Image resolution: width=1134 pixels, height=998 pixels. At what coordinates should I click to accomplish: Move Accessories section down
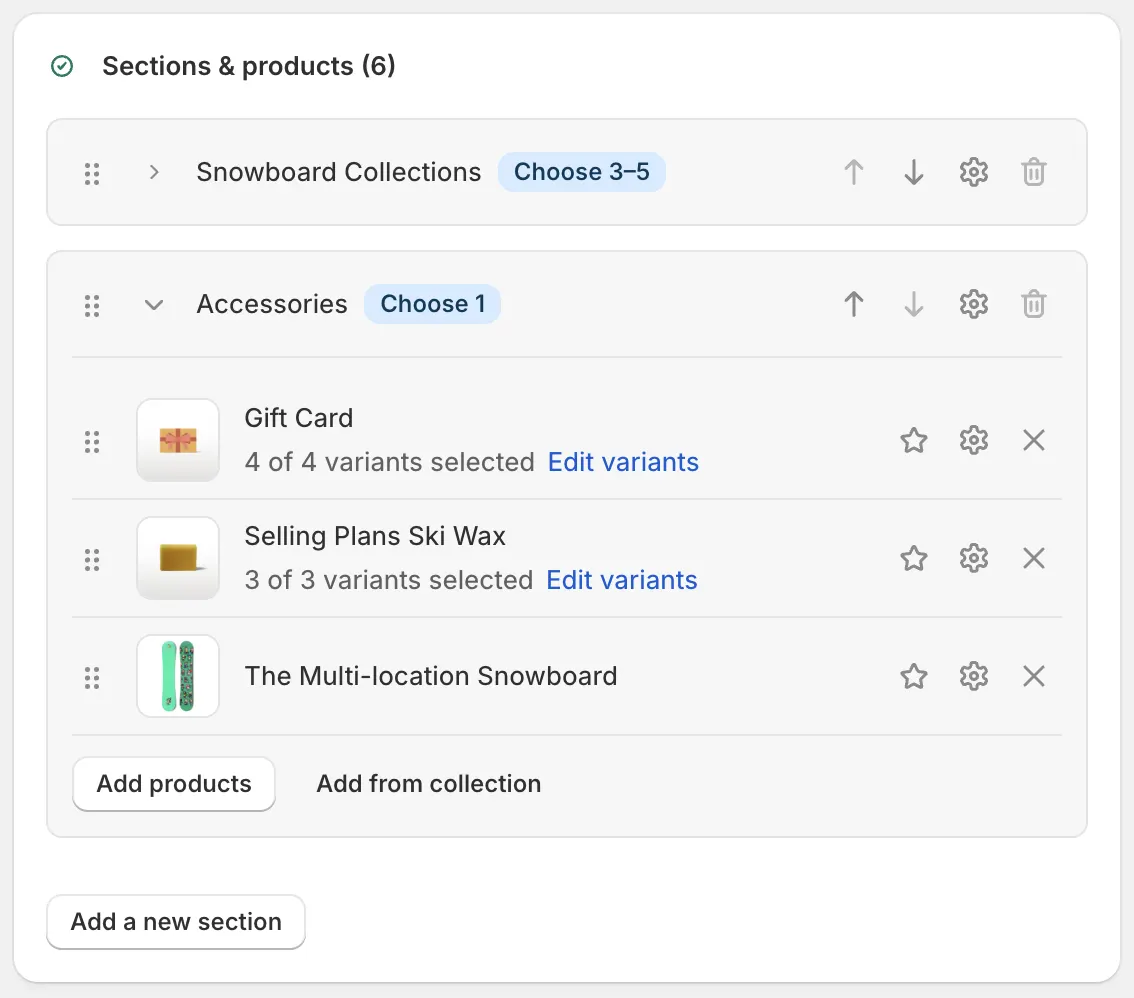coord(913,304)
